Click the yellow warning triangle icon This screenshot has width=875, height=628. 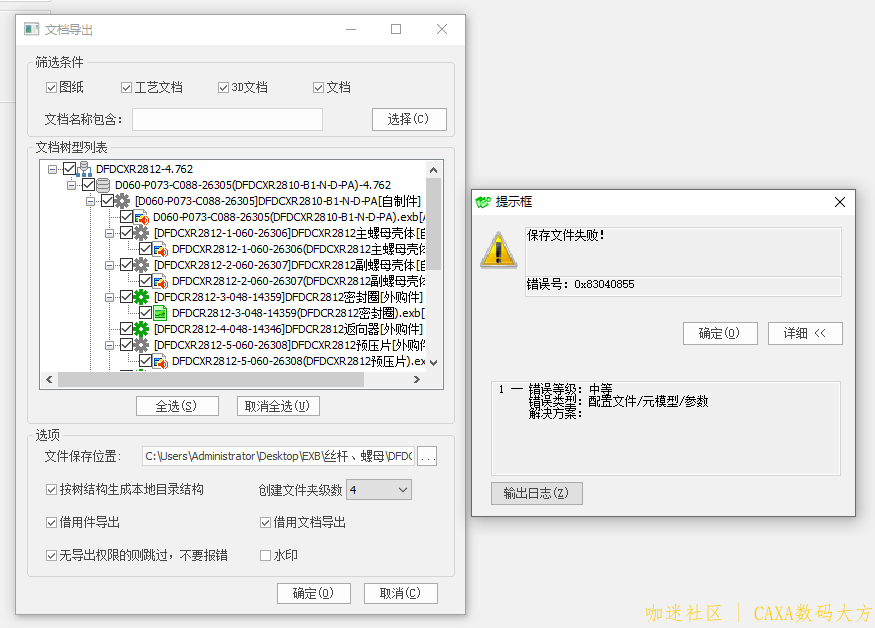point(498,250)
